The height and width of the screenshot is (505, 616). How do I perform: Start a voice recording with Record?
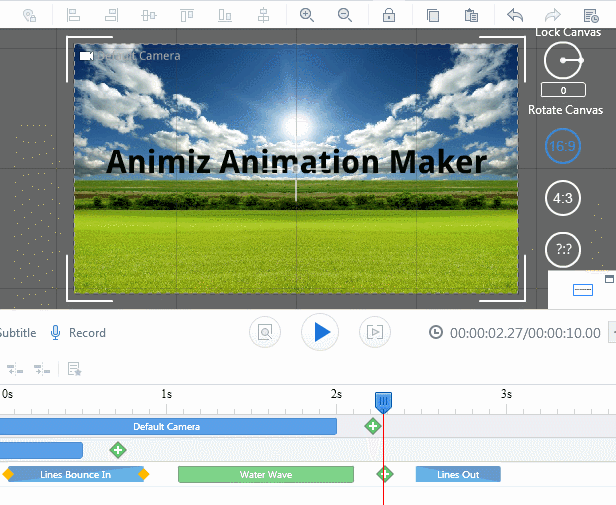(78, 333)
